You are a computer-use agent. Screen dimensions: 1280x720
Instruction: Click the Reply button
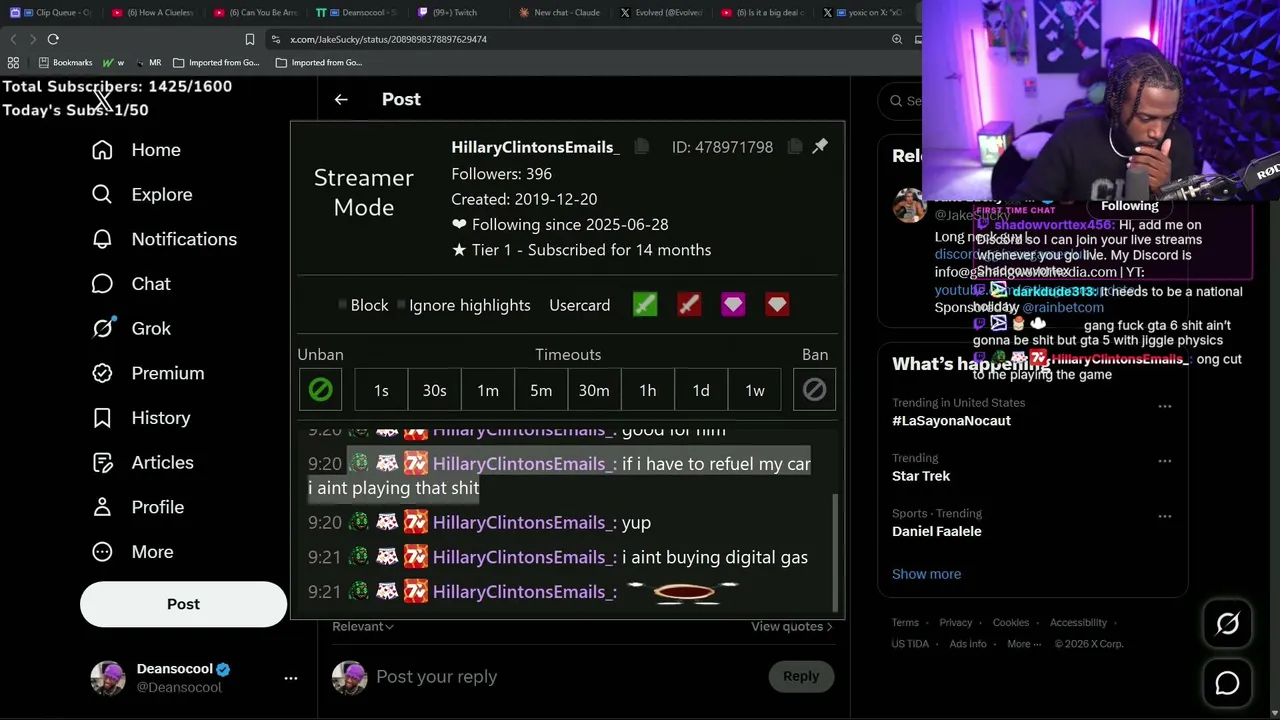(x=801, y=676)
